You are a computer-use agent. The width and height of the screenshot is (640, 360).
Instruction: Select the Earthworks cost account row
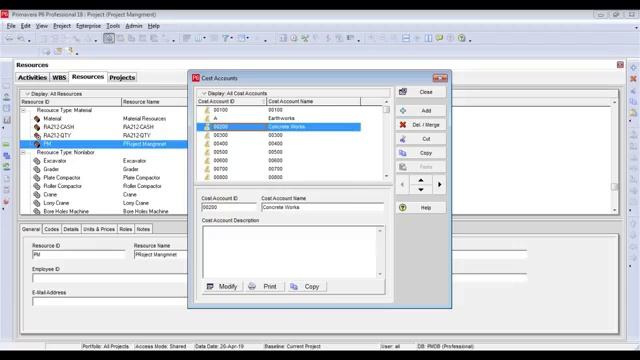278,118
